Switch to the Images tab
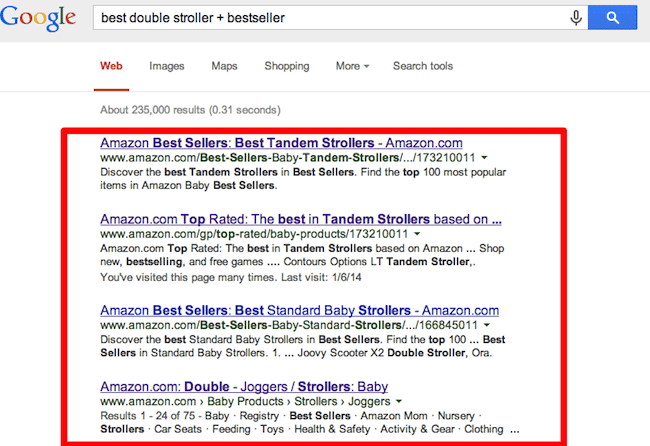The width and height of the screenshot is (650, 446). coord(166,66)
